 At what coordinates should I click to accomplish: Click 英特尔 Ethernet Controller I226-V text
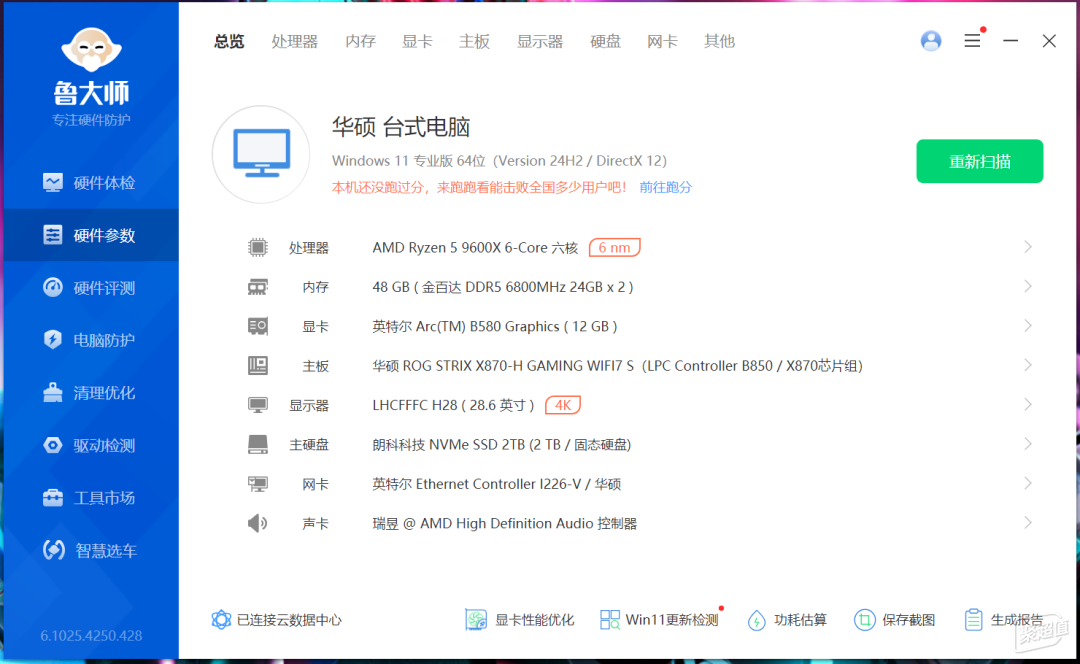pyautogui.click(x=497, y=484)
